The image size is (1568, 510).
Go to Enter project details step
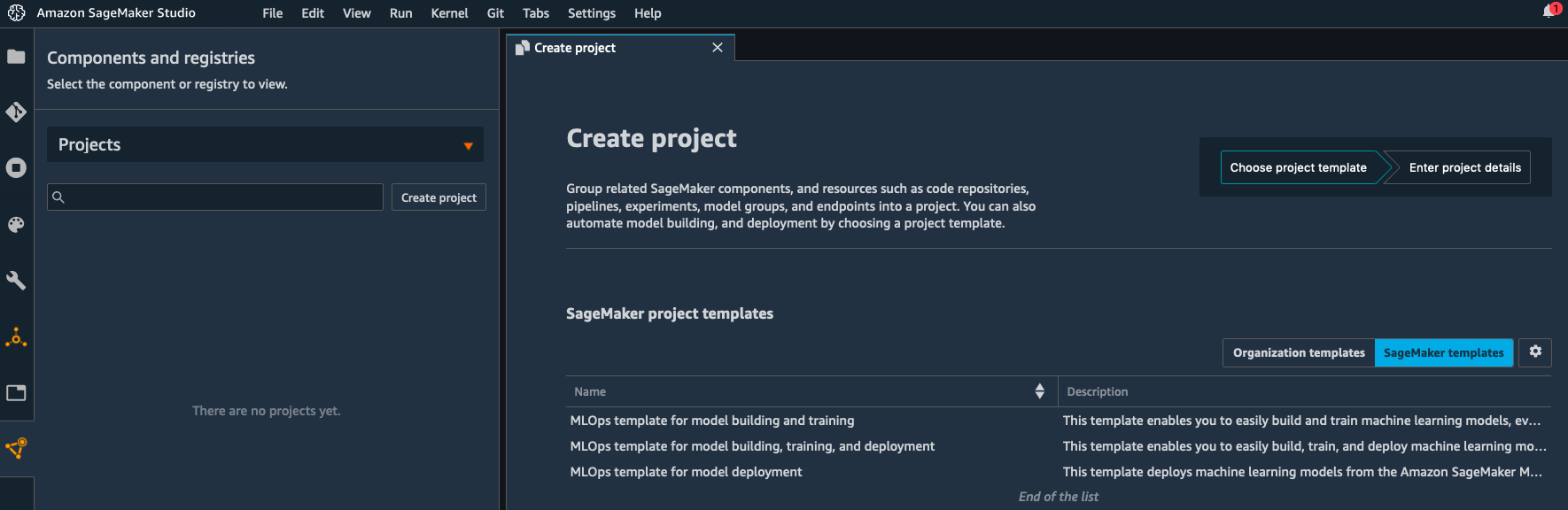(x=1464, y=167)
